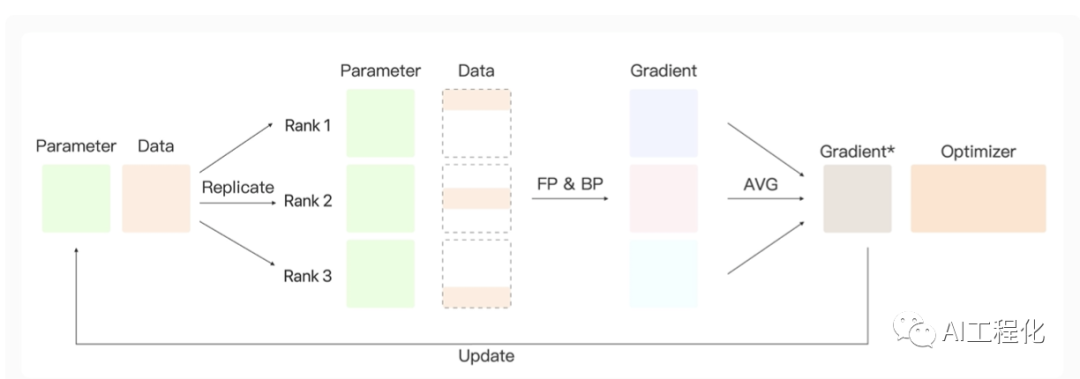Image resolution: width=1080 pixels, height=379 pixels.
Task: Click the WeChat logo icon in watermark
Action: pyautogui.click(x=914, y=329)
